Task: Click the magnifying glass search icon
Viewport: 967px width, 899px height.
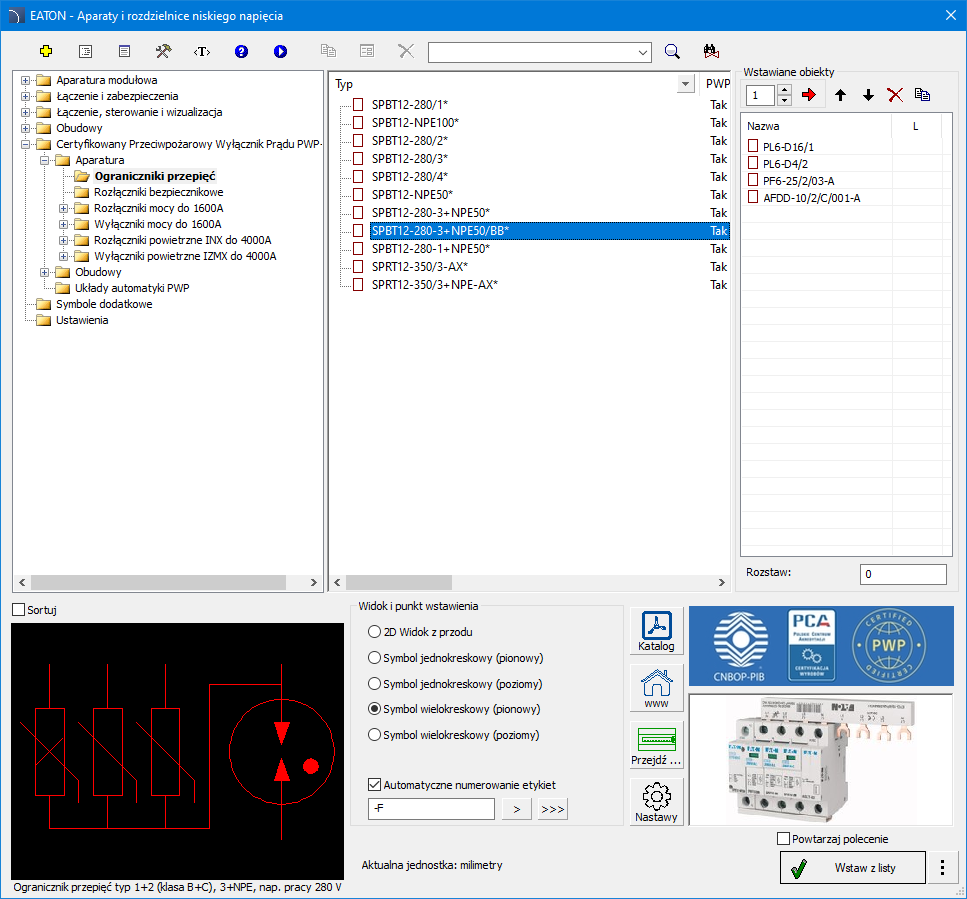Action: (672, 51)
